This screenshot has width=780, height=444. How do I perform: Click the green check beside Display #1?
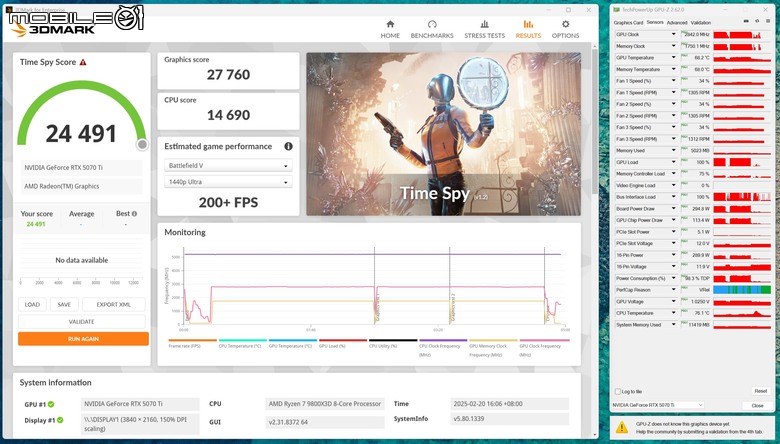60,420
